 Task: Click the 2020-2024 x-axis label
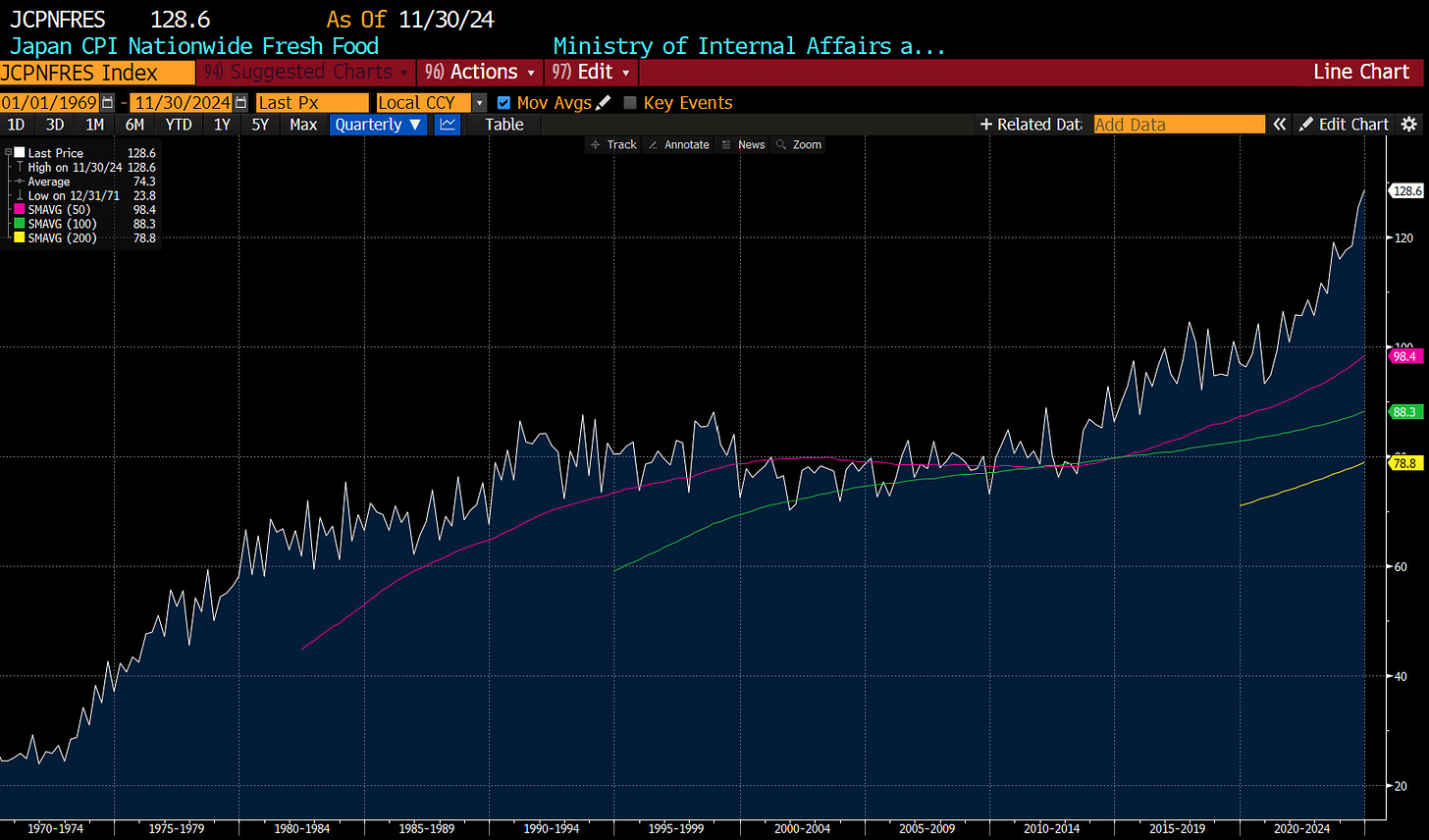pyautogui.click(x=1301, y=829)
